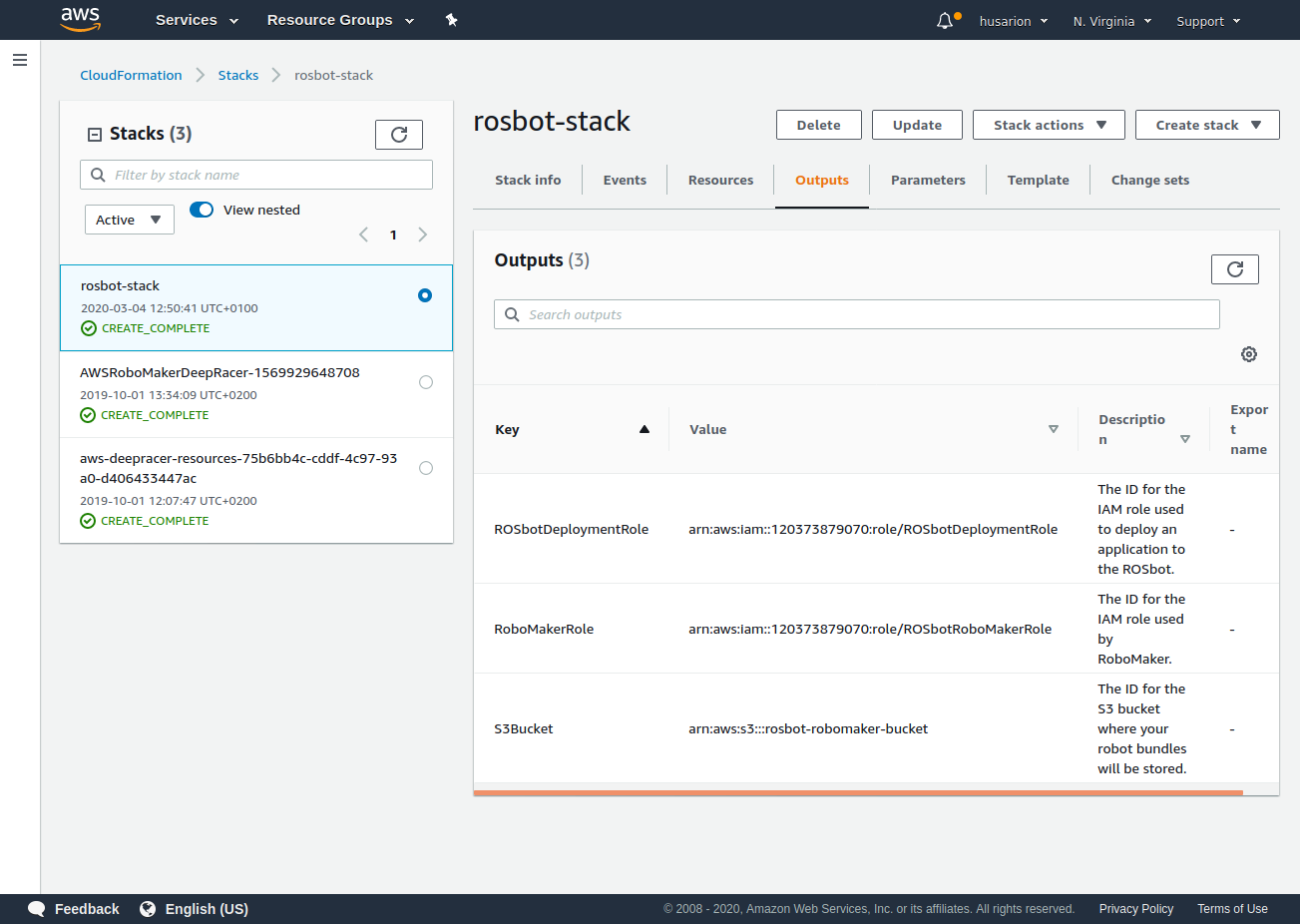1300x924 pixels.
Task: Click the globe language icon
Action: pyautogui.click(x=148, y=909)
